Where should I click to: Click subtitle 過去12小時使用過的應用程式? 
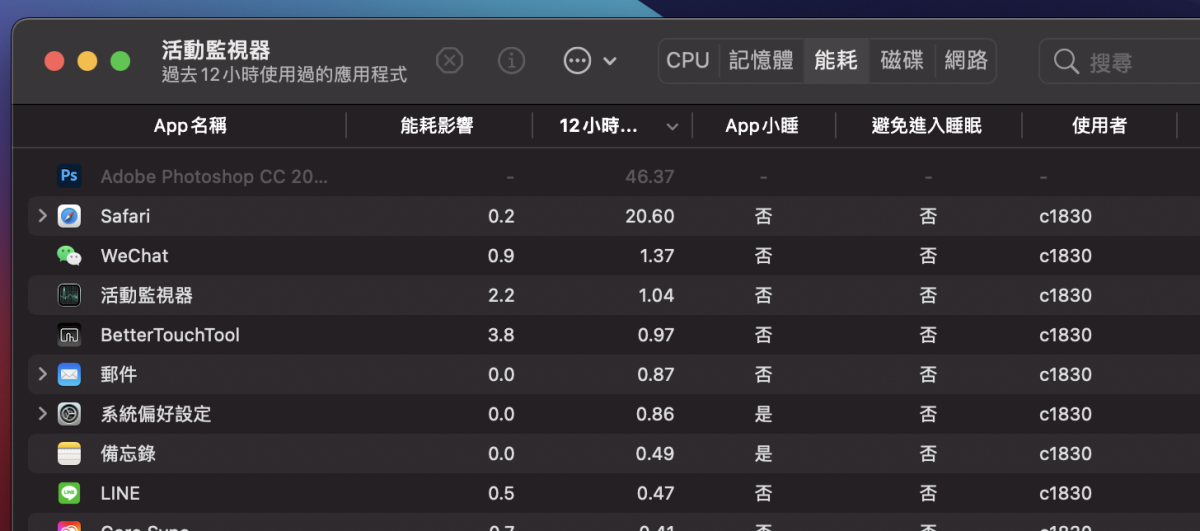tap(284, 75)
